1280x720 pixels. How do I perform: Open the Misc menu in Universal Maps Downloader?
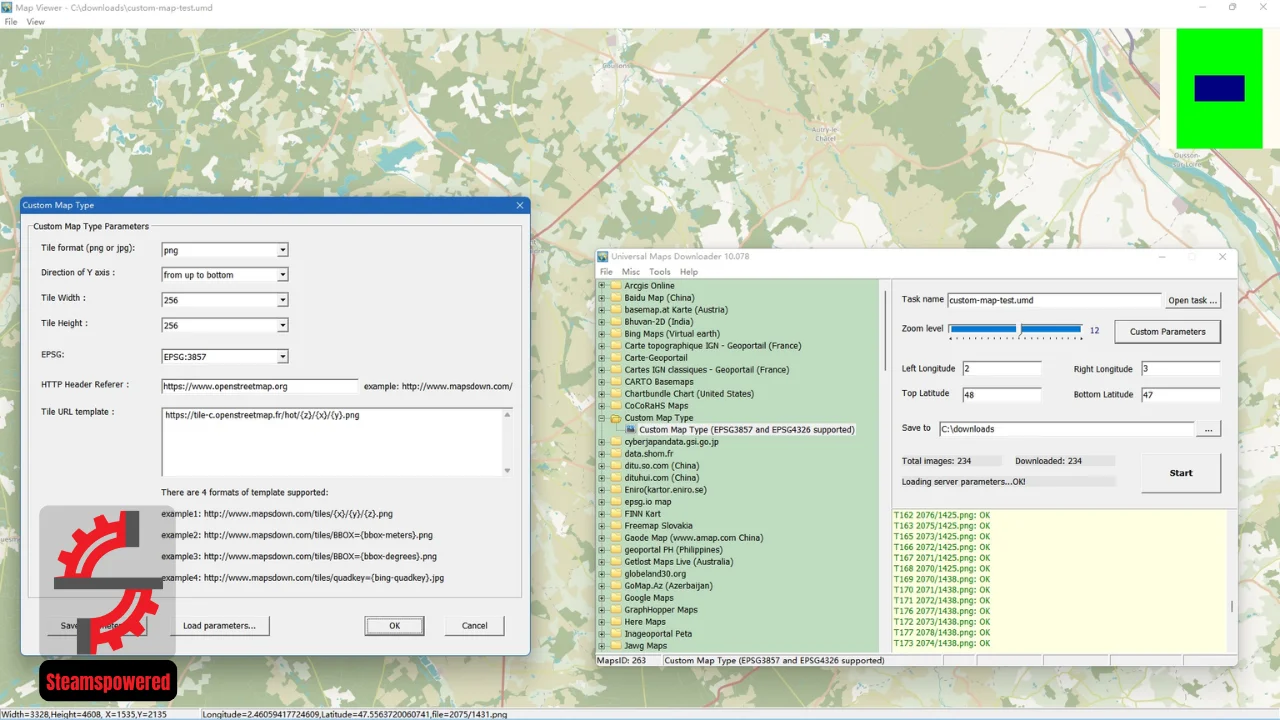(x=631, y=272)
